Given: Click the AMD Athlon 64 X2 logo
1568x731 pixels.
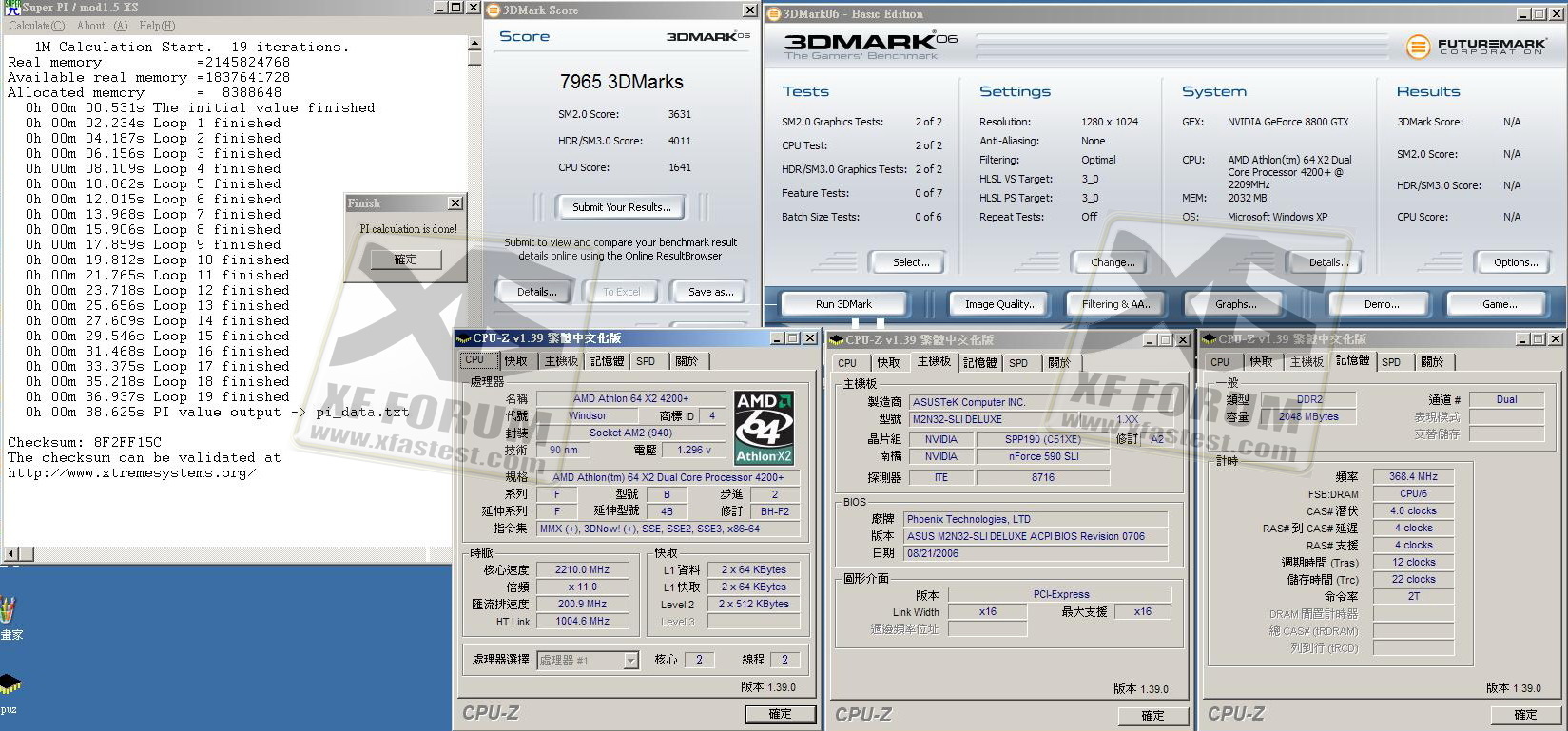Looking at the screenshot, I should click(765, 427).
